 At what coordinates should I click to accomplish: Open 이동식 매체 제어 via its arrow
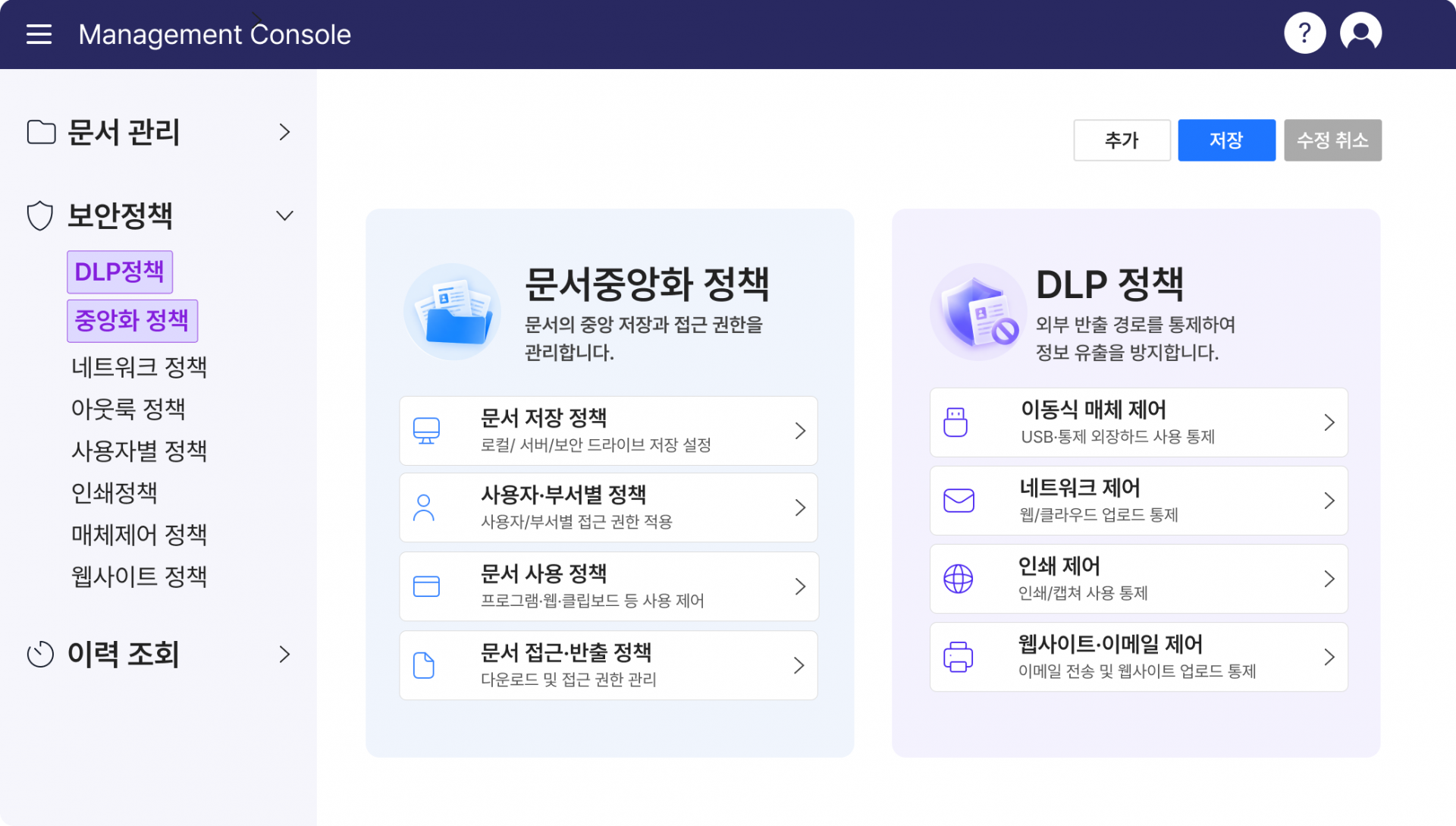tap(1329, 422)
